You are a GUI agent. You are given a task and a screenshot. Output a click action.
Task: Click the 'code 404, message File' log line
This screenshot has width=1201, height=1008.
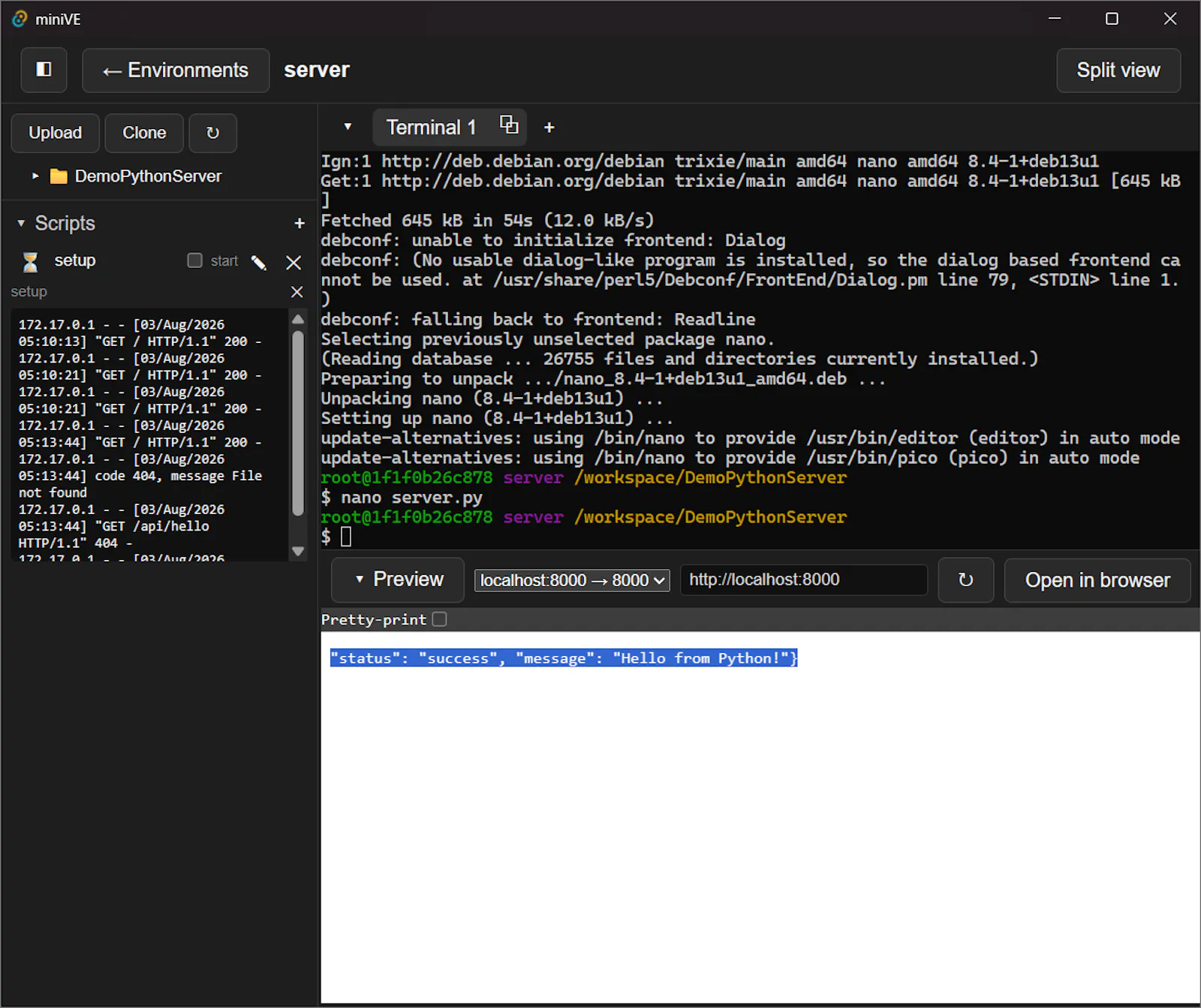(140, 476)
